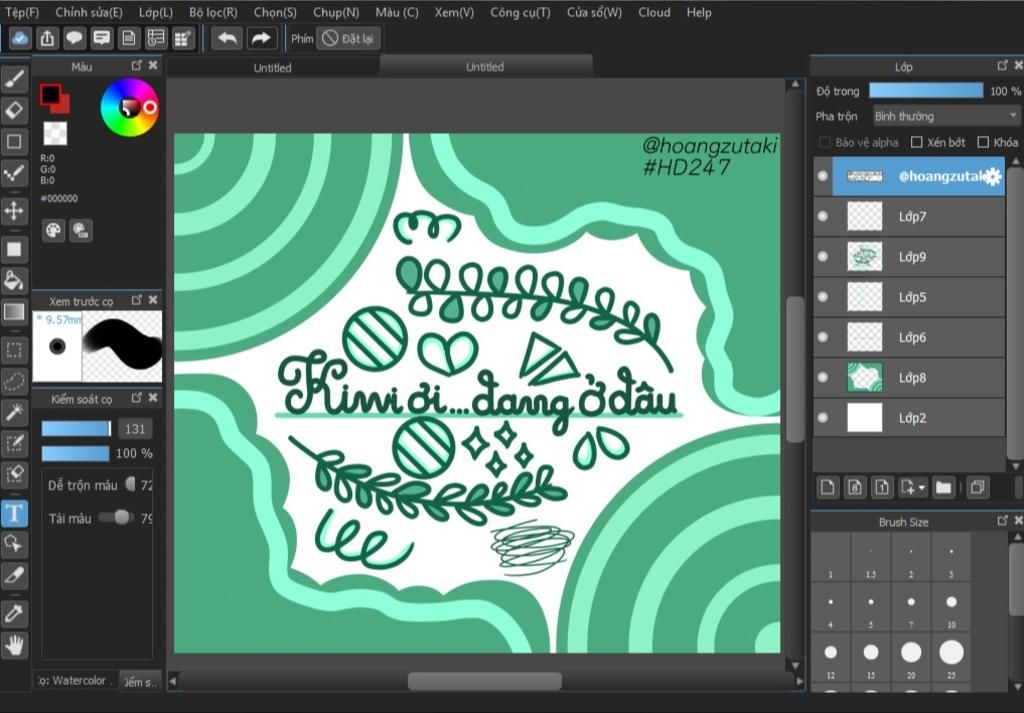Viewport: 1024px width, 713px height.
Task: Undock the Xem trước cọ panel
Action: (x=136, y=300)
